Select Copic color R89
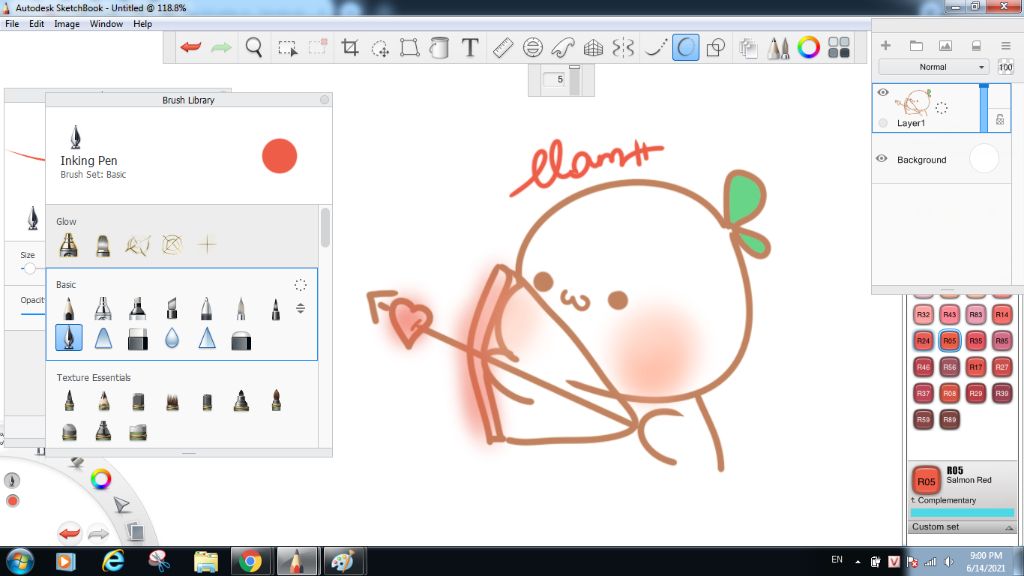The width and height of the screenshot is (1024, 576). coord(950,419)
